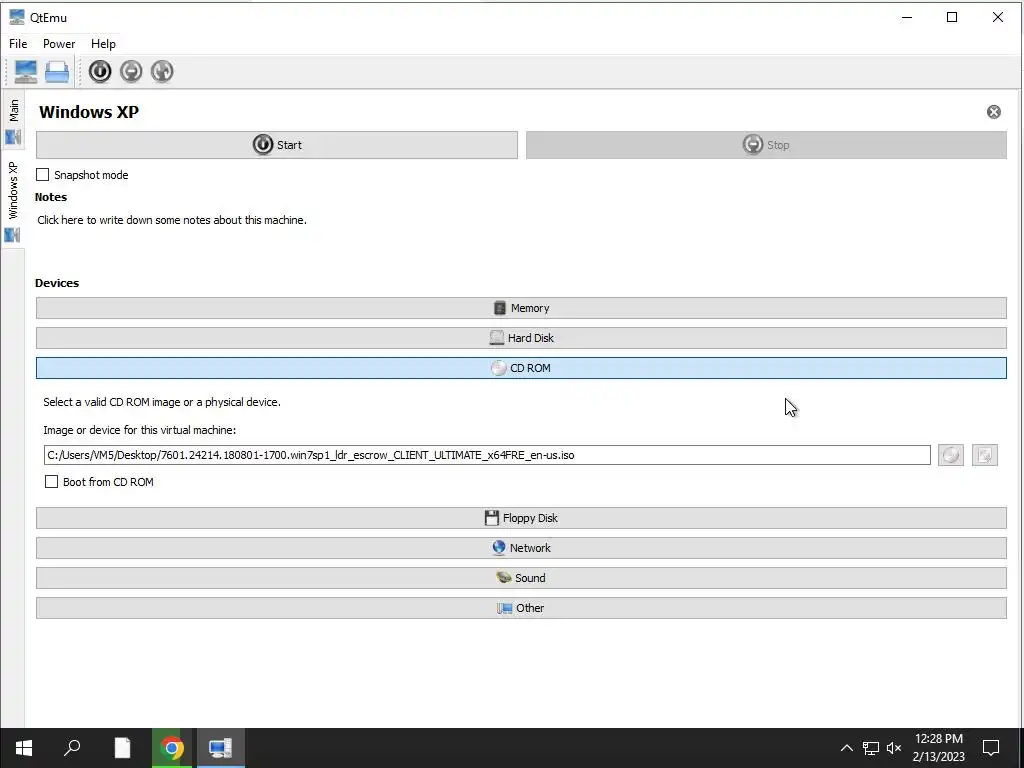Expand the Hard Disk device section
The width and height of the screenshot is (1024, 768).
tap(521, 338)
